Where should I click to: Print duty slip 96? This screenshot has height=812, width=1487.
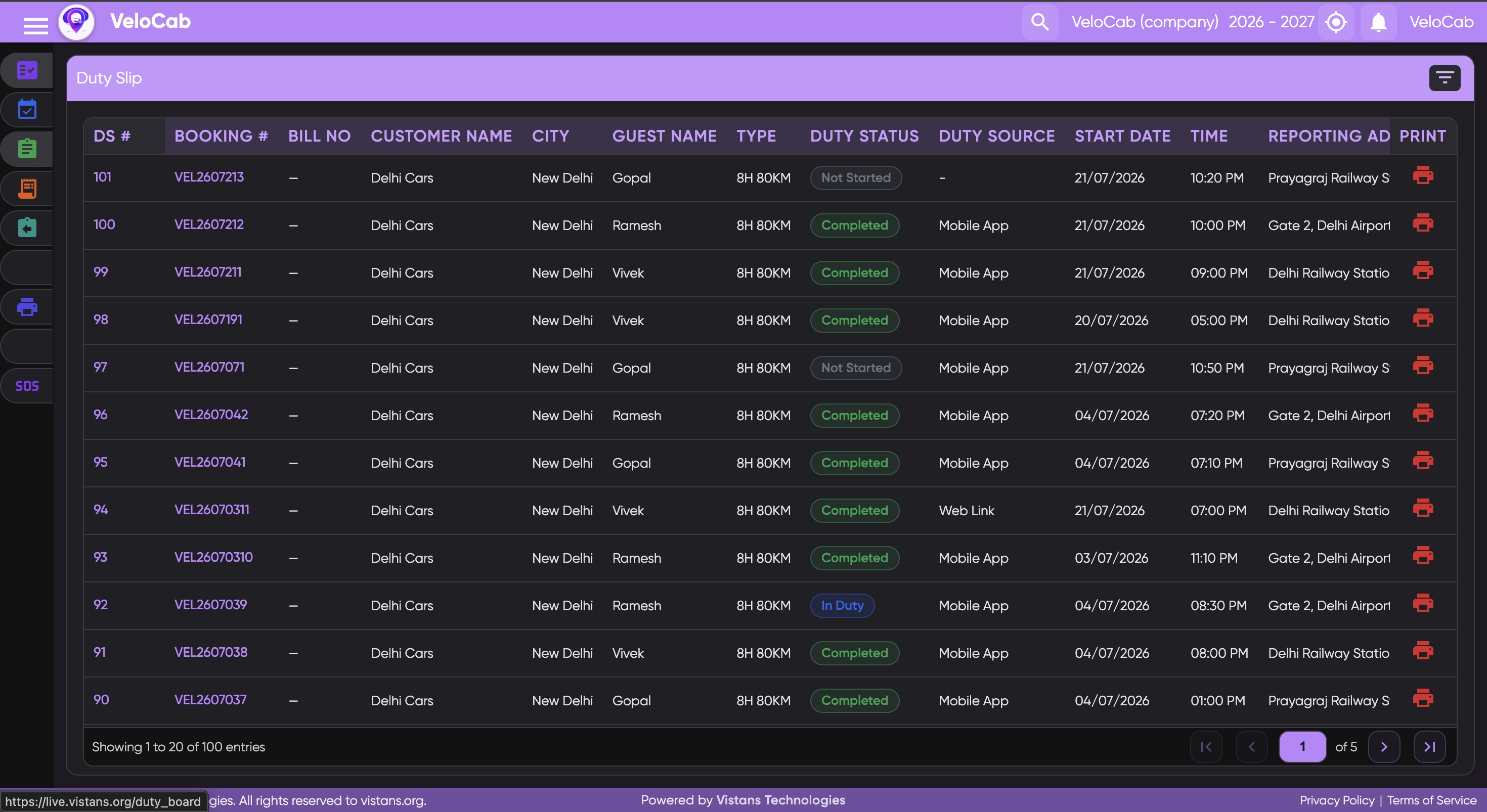point(1422,413)
